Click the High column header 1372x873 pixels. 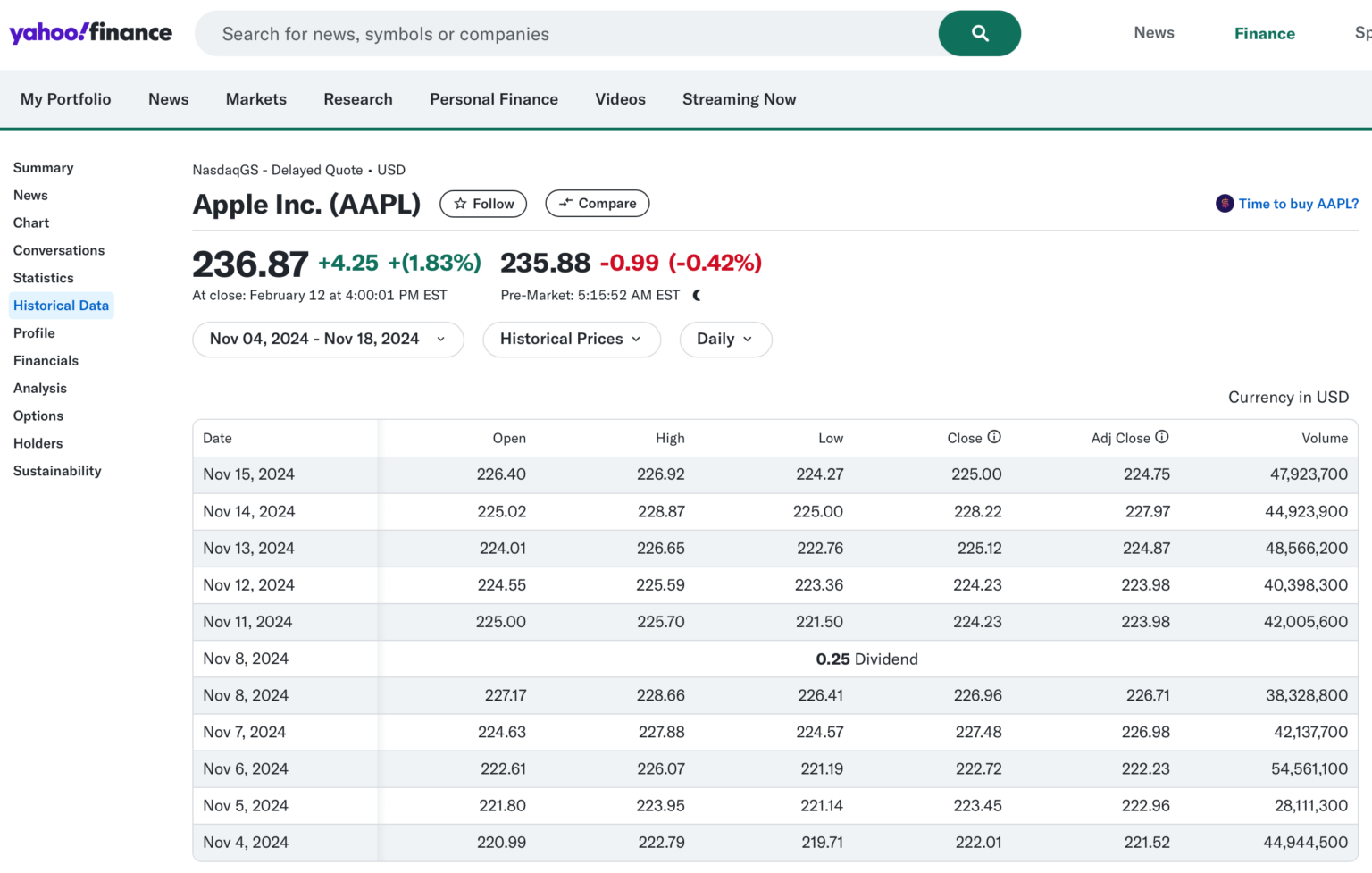(670, 438)
